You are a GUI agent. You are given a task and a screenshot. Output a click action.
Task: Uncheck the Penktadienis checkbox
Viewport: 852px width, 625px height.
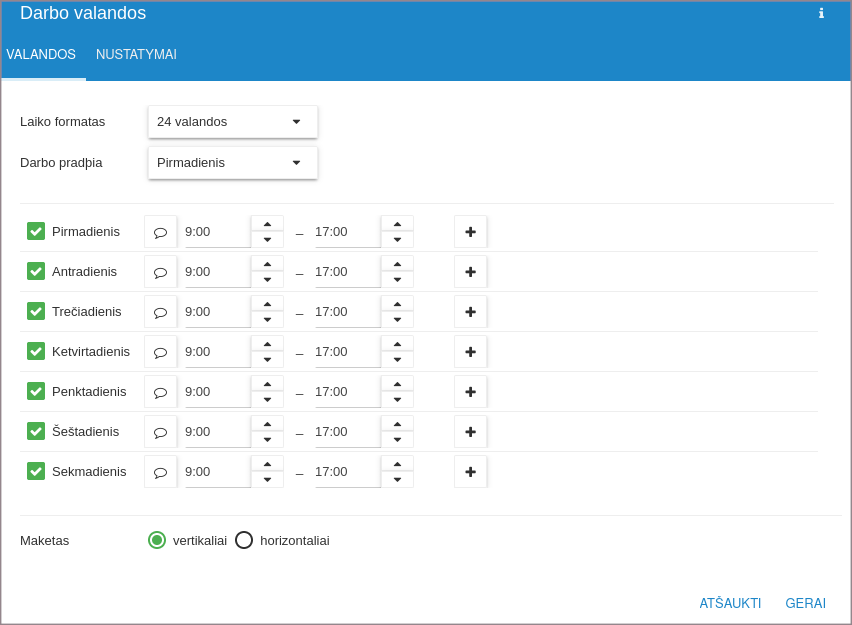pos(36,391)
